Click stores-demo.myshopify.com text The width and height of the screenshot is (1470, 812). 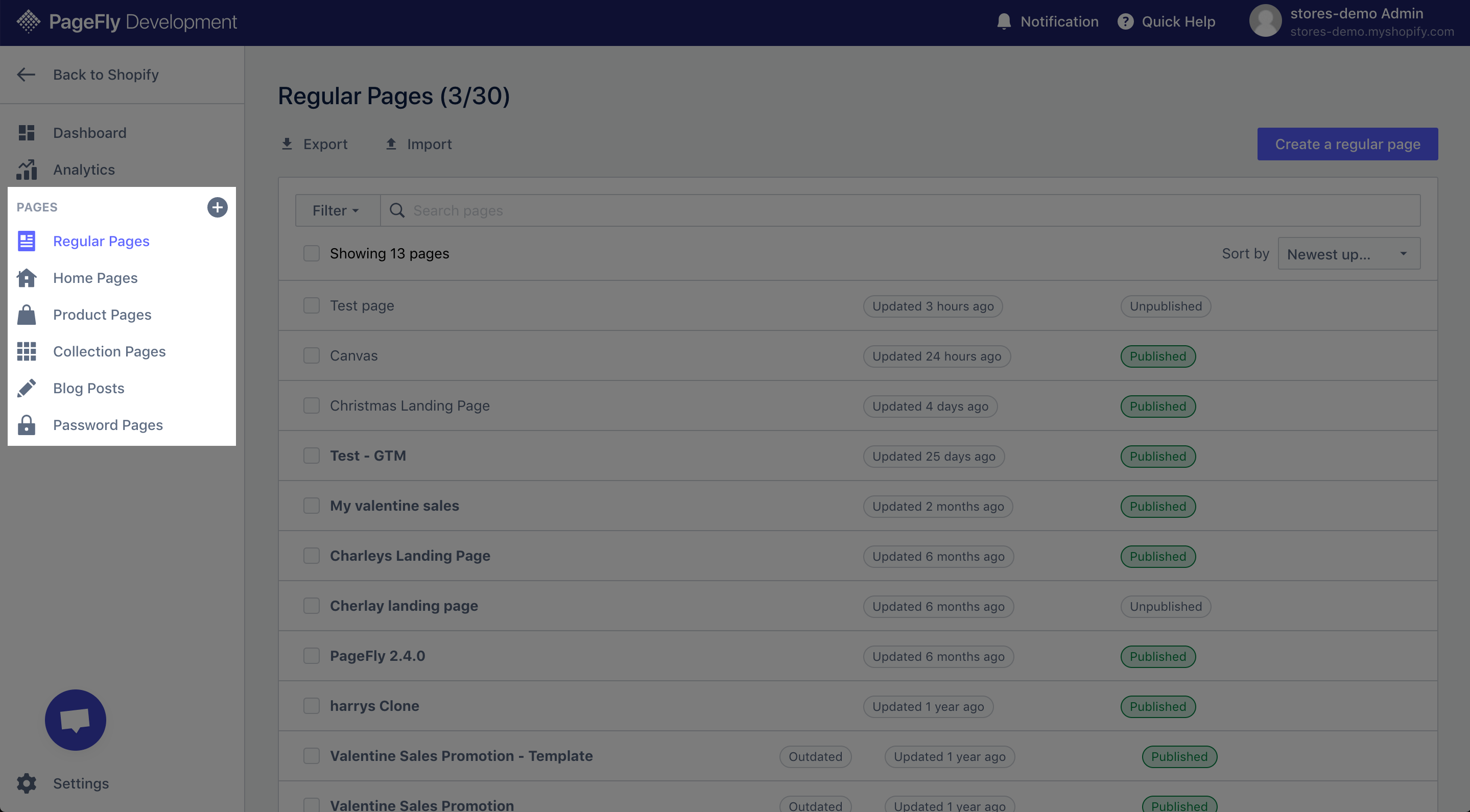(1372, 32)
